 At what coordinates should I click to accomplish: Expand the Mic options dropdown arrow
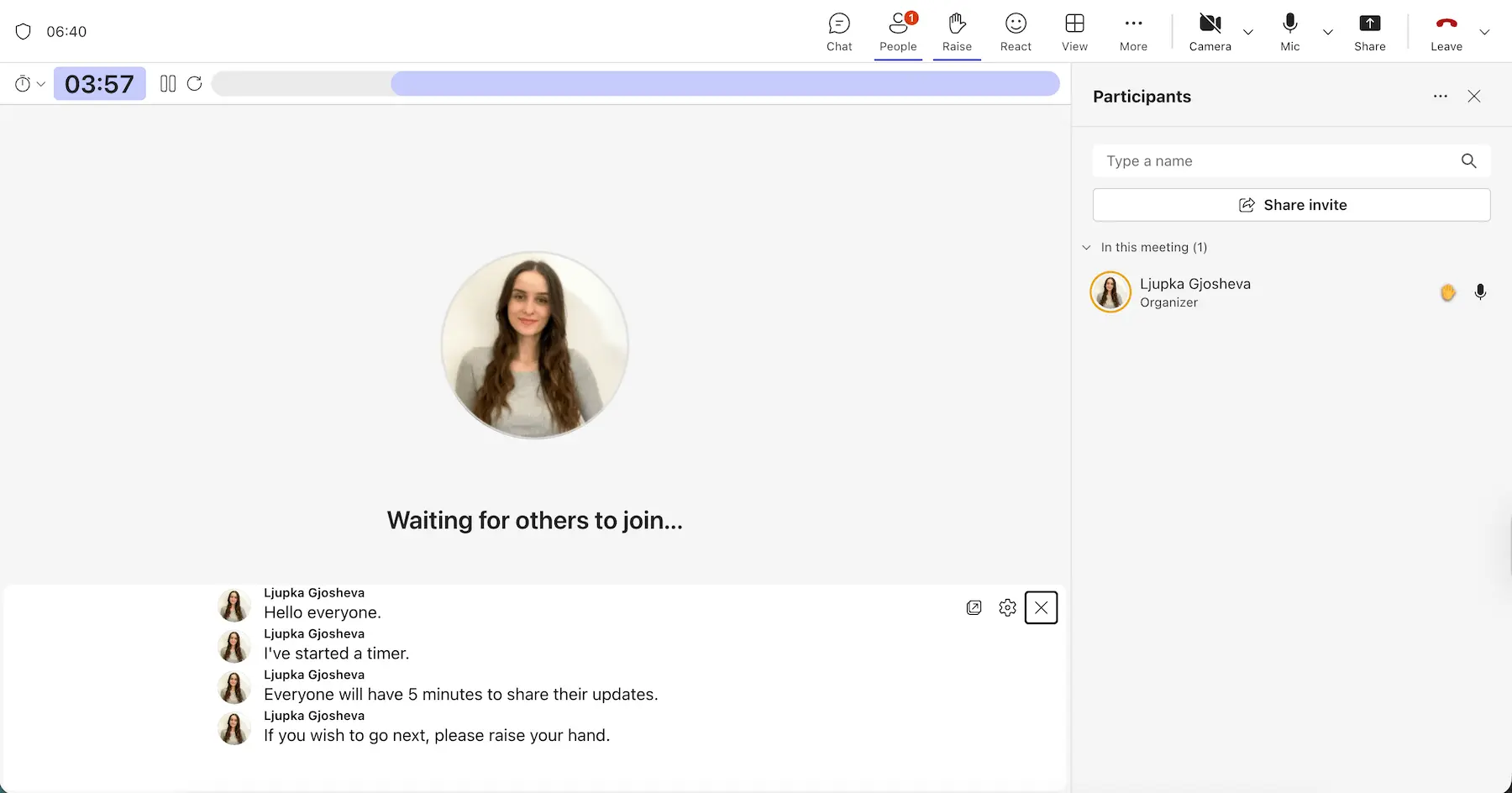point(1328,33)
